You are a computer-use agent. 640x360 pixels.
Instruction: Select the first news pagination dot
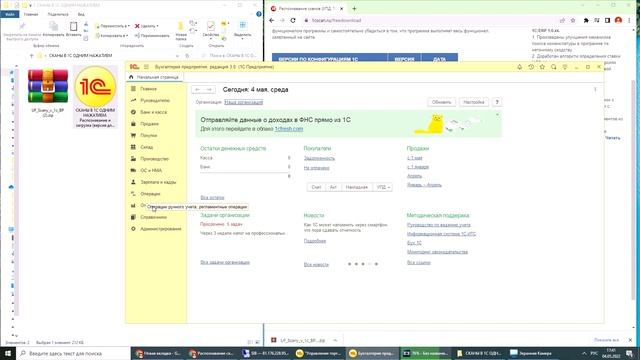click(x=349, y=264)
